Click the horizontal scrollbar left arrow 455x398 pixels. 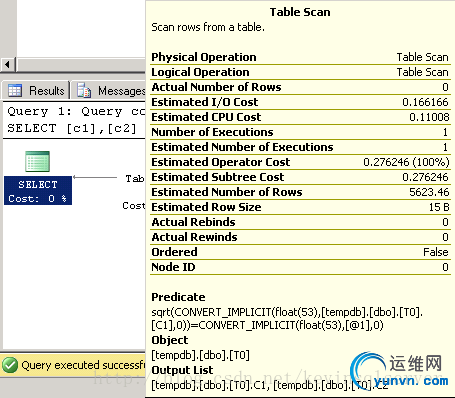[8, 64]
